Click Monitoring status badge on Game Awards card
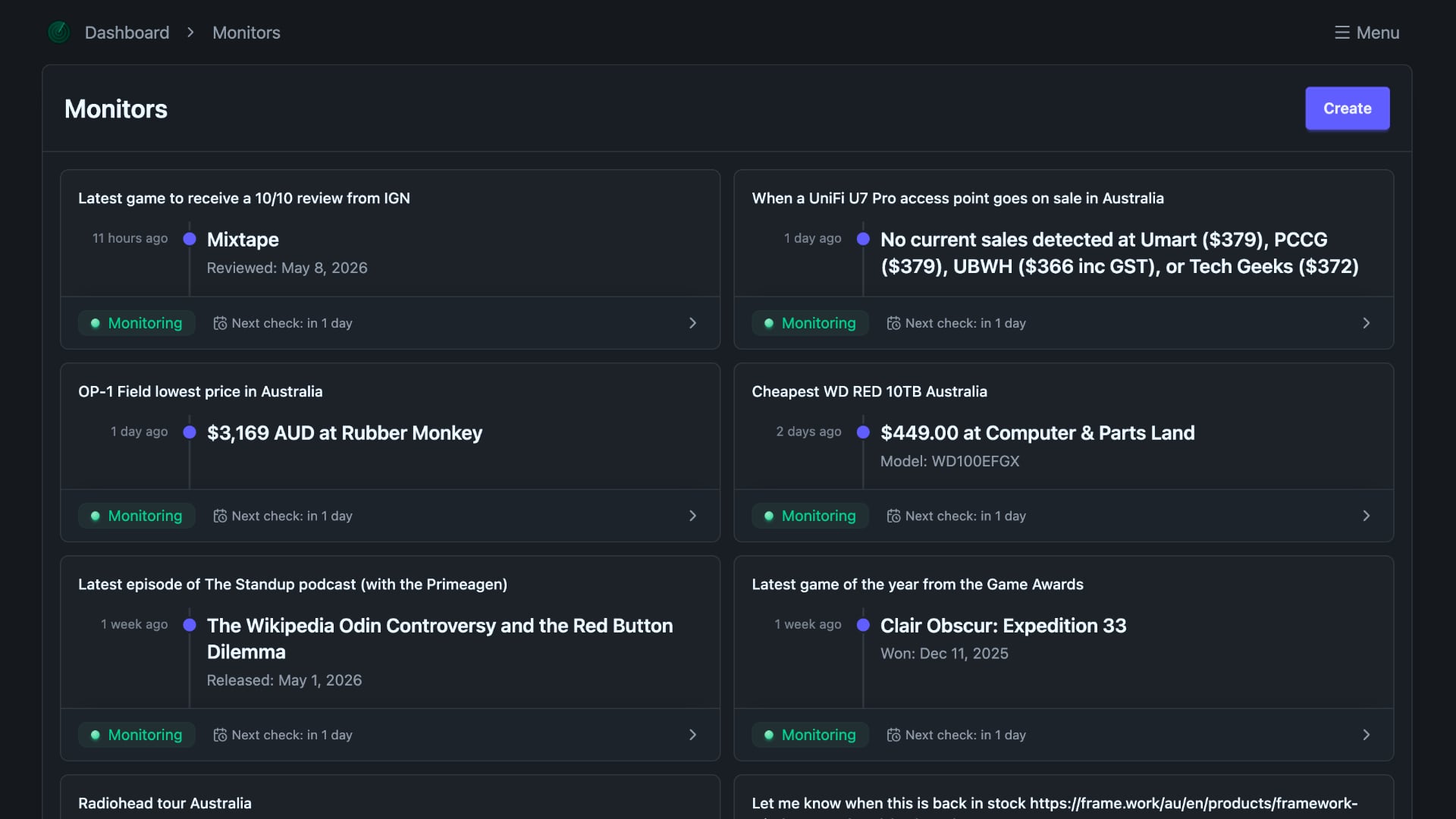 [x=810, y=735]
